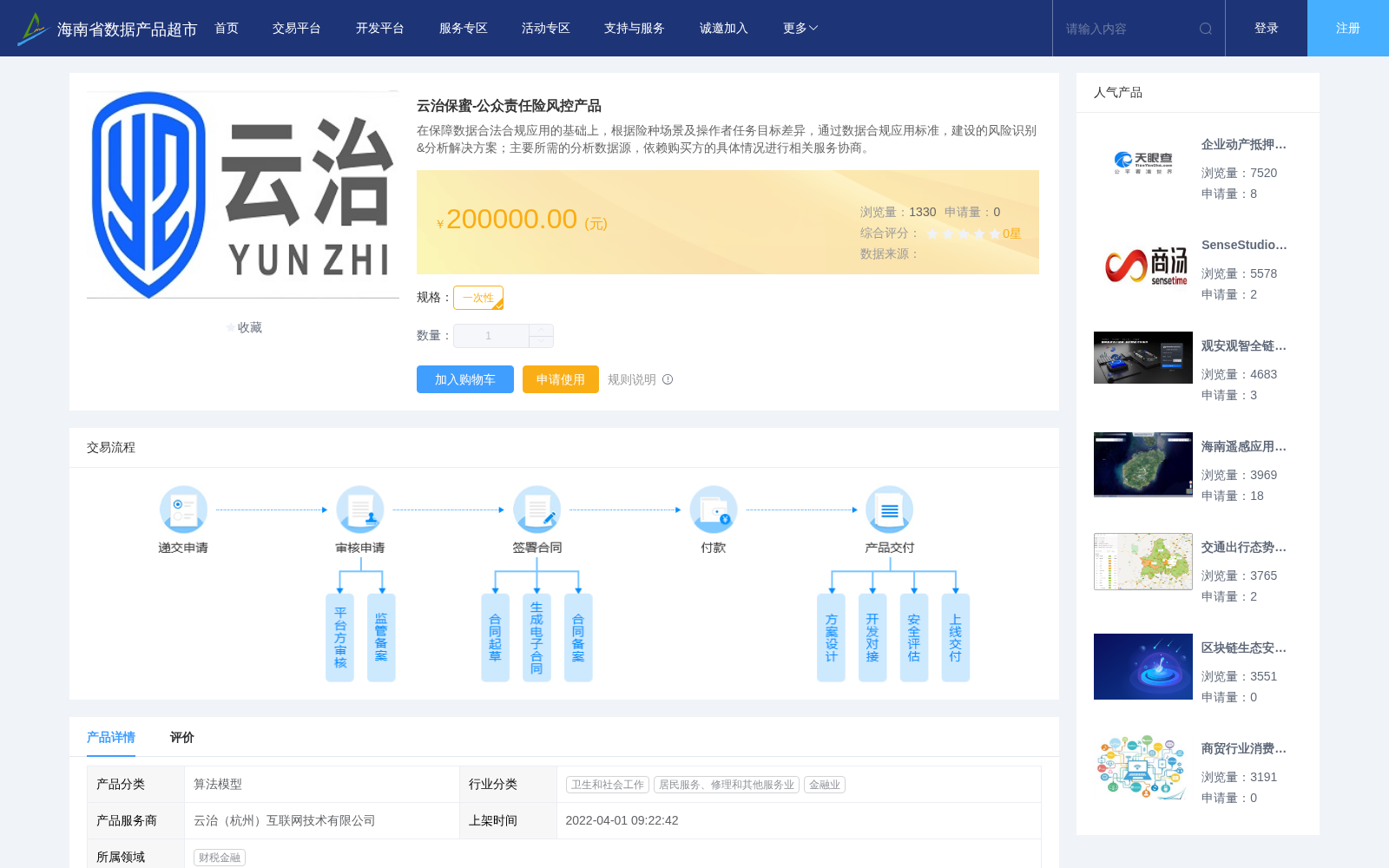Click the 加入购物车 button

pyautogui.click(x=465, y=379)
